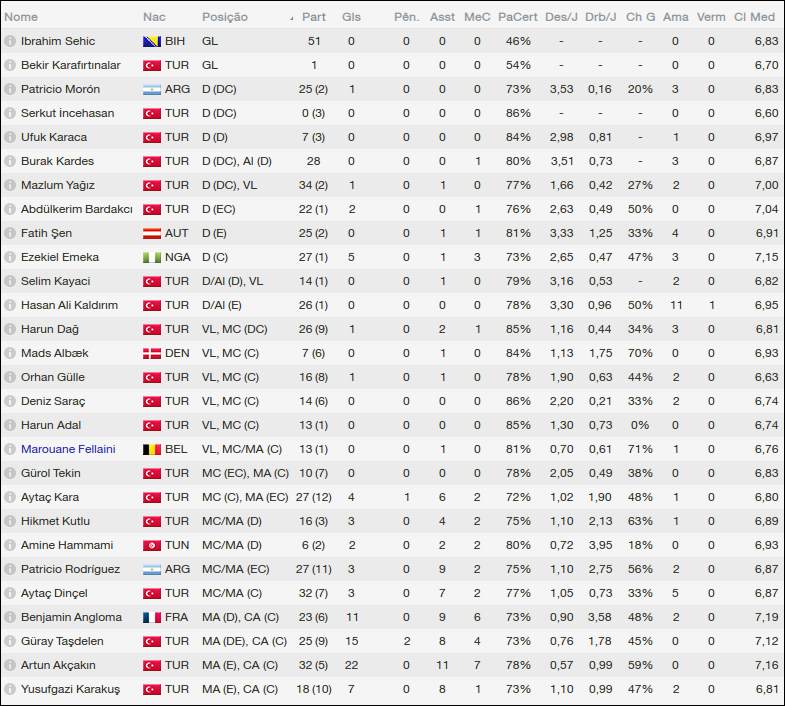Open info icon for Patricio Morón
785x706 pixels.
tap(10, 89)
